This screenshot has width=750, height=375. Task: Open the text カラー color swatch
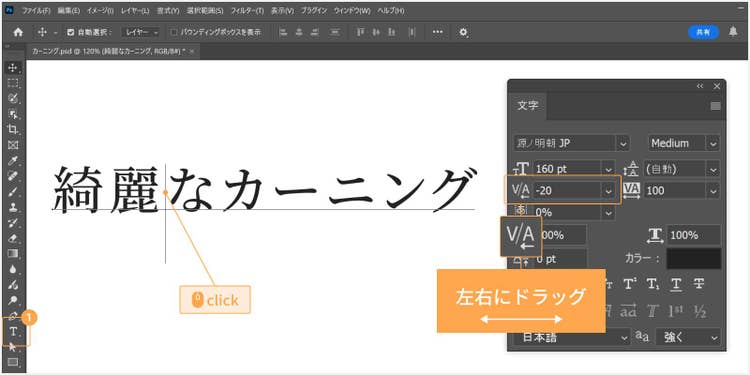point(694,258)
